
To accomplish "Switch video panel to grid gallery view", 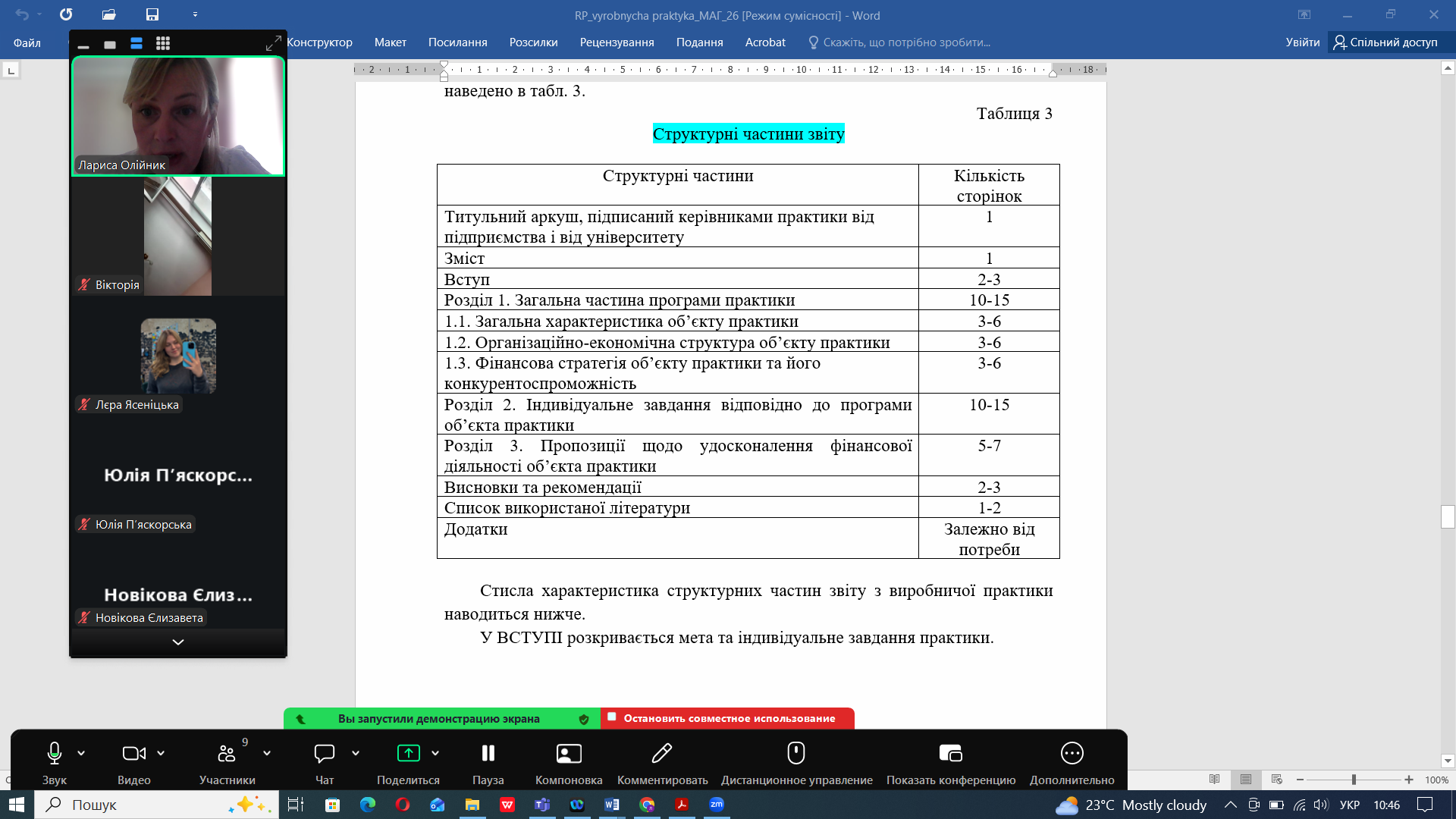I will click(x=163, y=43).
